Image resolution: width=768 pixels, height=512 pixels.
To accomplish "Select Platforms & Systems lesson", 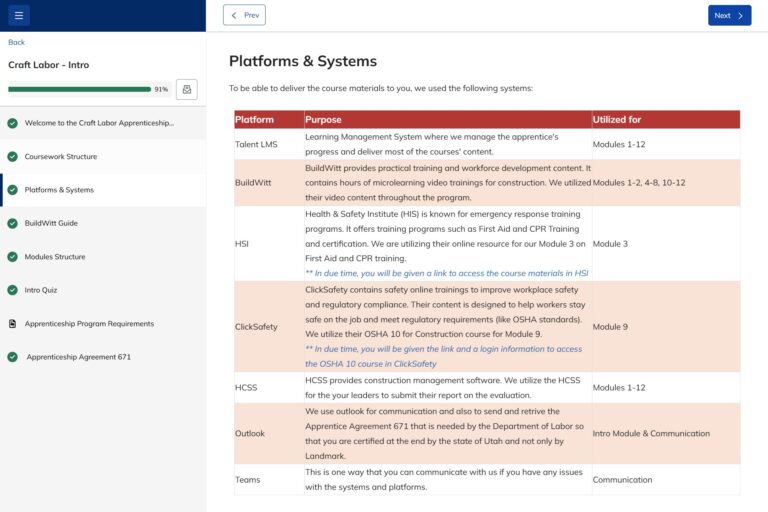I will point(103,190).
